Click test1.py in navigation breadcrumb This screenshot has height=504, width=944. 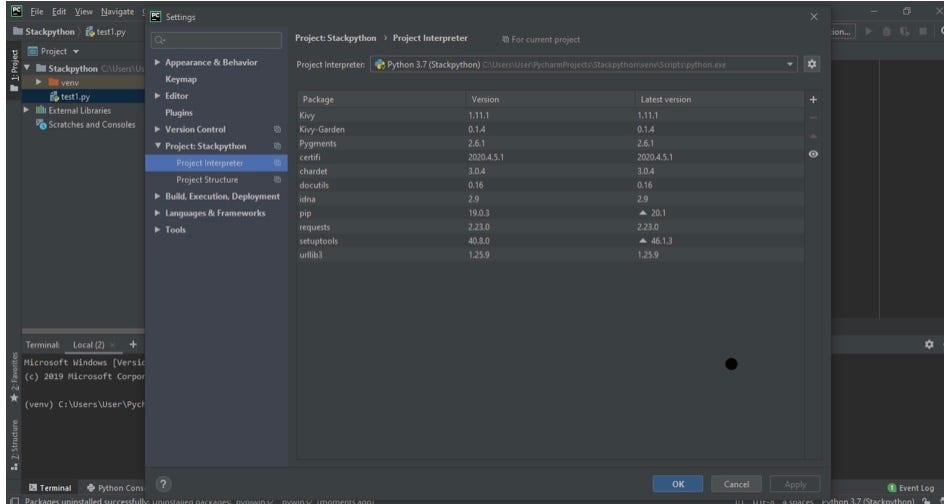105,32
